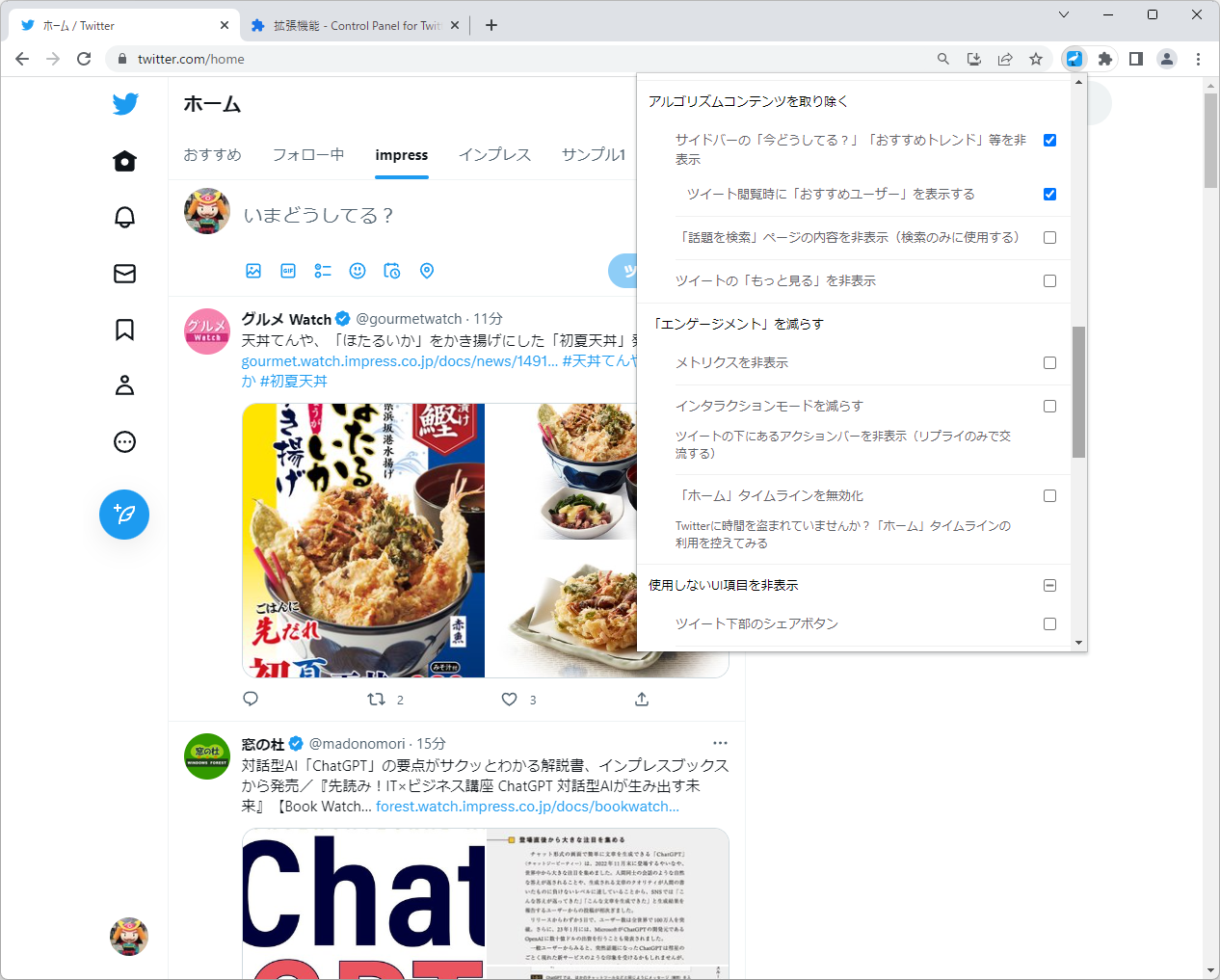This screenshot has height=980, width=1220.
Task: Uncheck hiding sidebar trends option
Action: 1049,140
